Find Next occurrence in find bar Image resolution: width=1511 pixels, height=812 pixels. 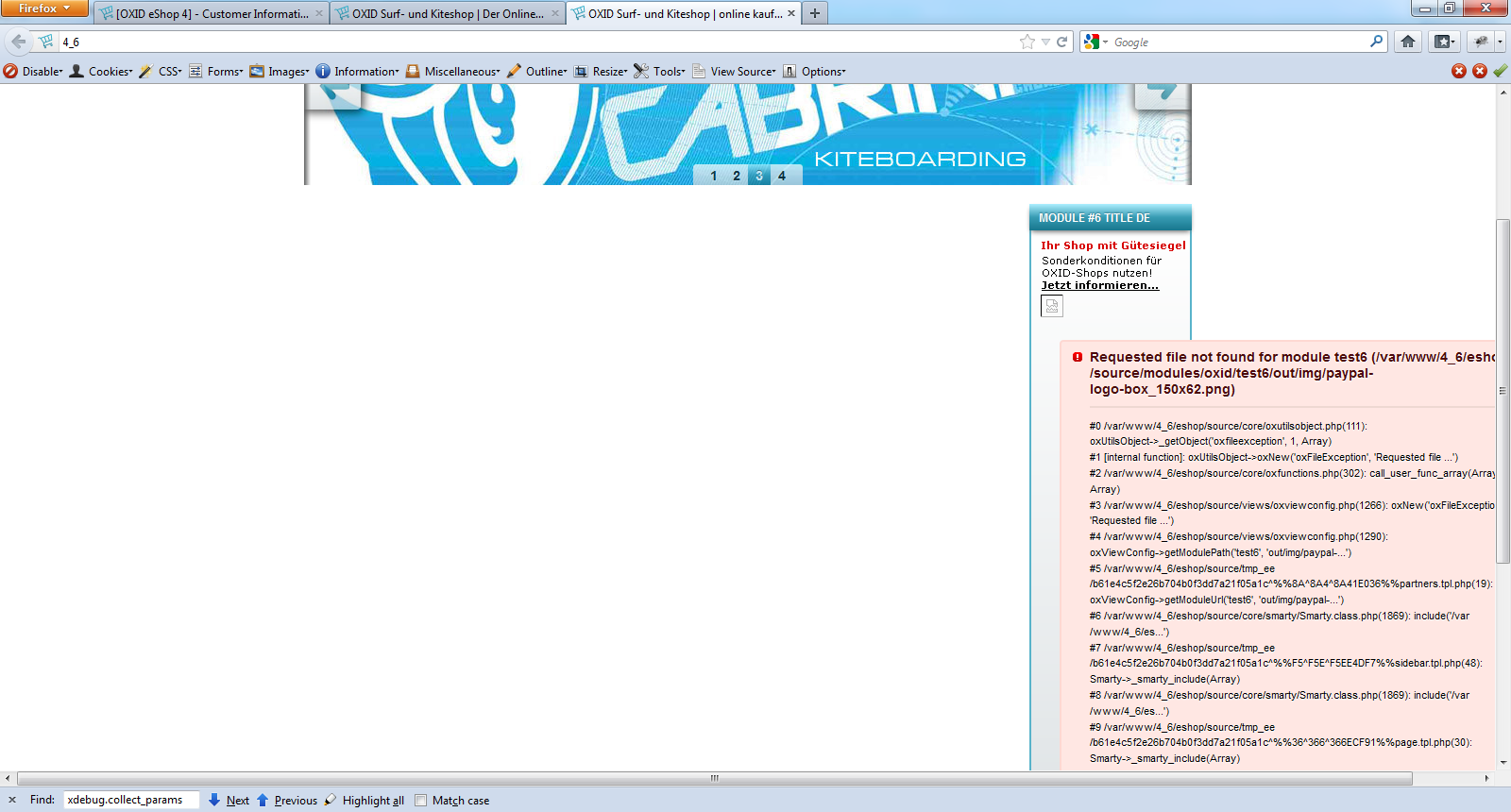point(229,801)
